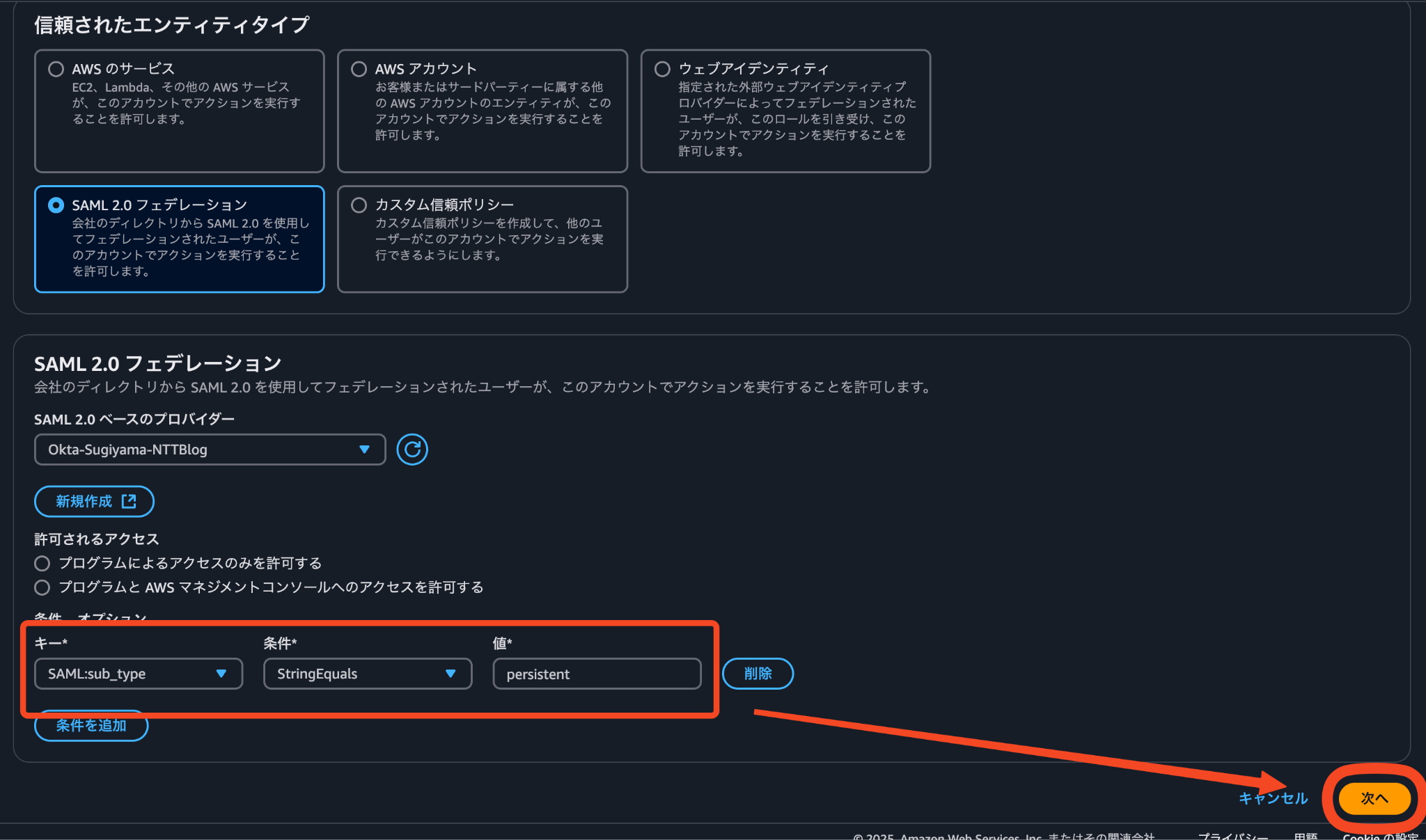Allow programmatic and Management Console access

click(x=42, y=587)
